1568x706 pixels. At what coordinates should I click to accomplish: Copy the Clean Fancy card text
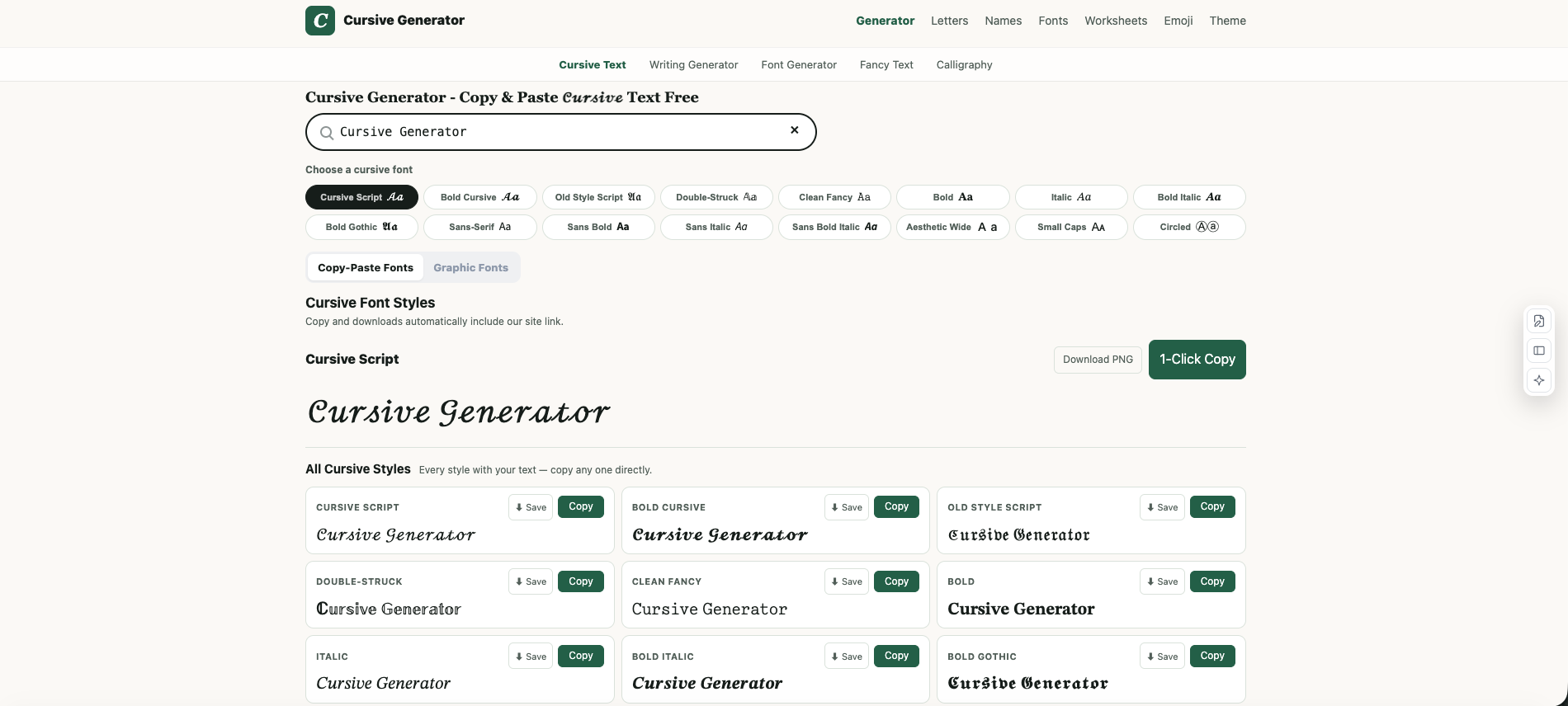point(896,581)
